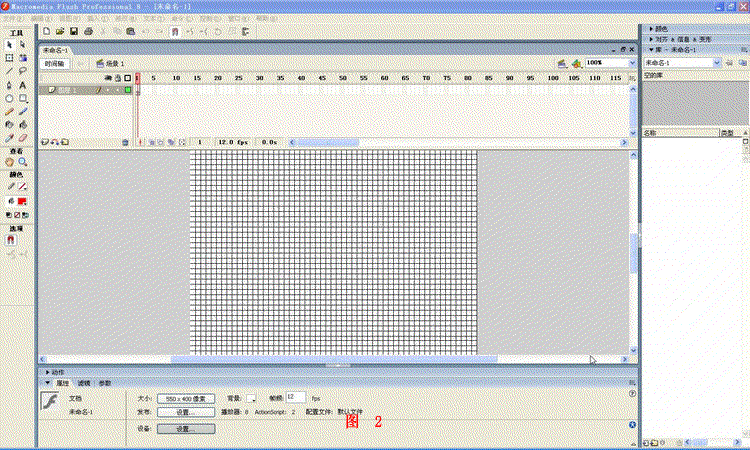Select the Zoom magnifier tool
Screen dimensions: 750x450
coord(22,162)
